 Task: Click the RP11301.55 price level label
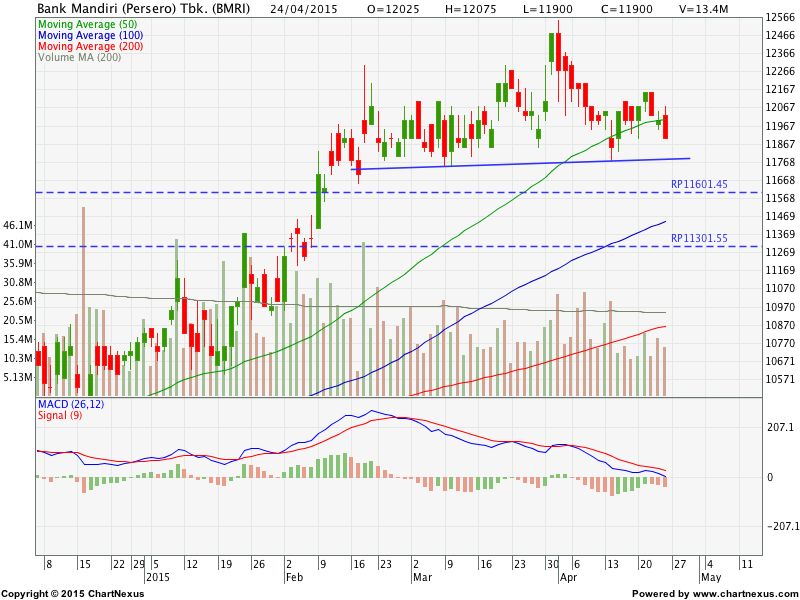click(699, 238)
